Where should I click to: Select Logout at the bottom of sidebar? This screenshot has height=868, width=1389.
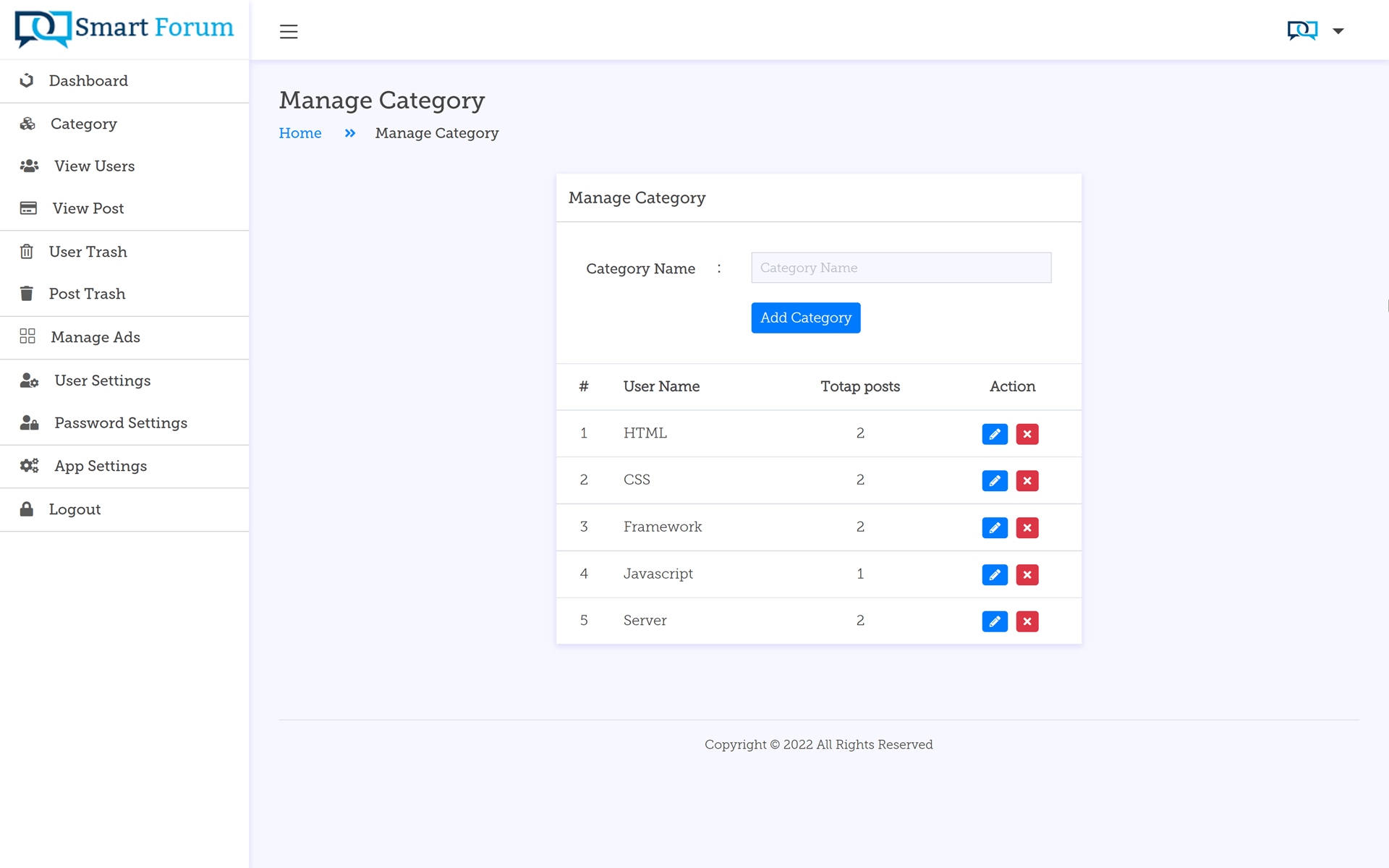pyautogui.click(x=75, y=509)
